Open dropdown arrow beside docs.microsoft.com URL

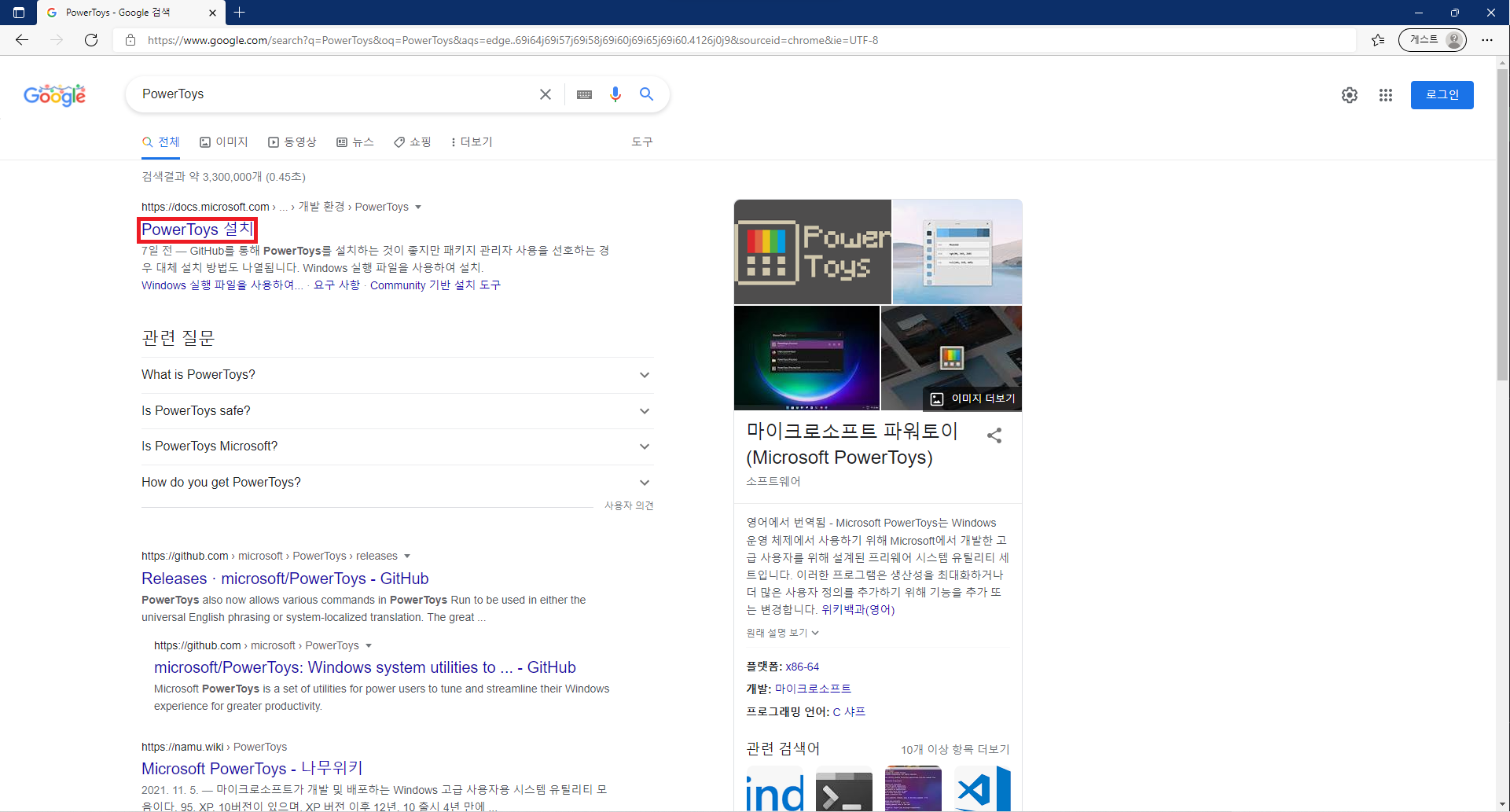click(x=418, y=207)
